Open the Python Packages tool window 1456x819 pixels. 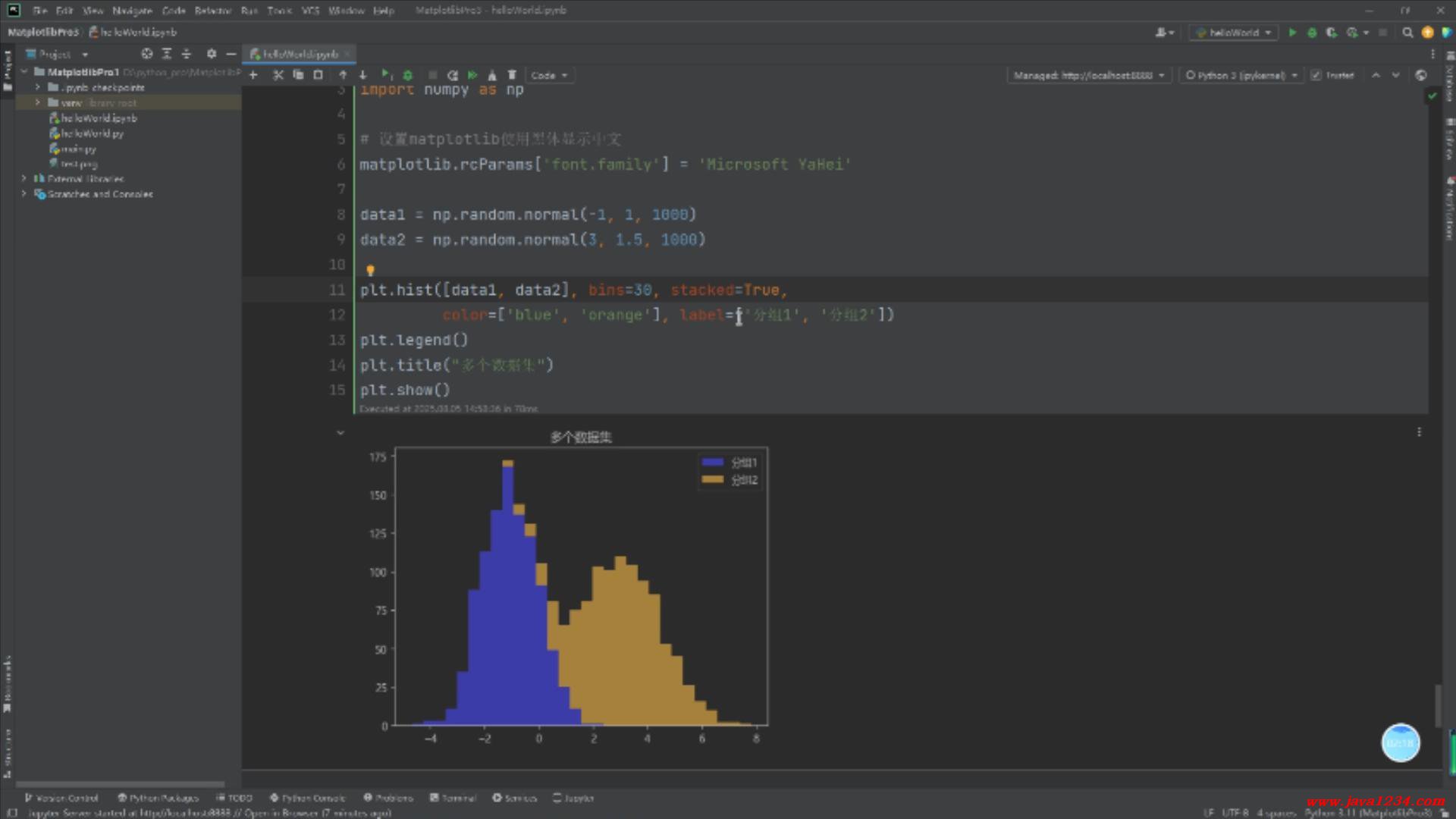point(158,798)
